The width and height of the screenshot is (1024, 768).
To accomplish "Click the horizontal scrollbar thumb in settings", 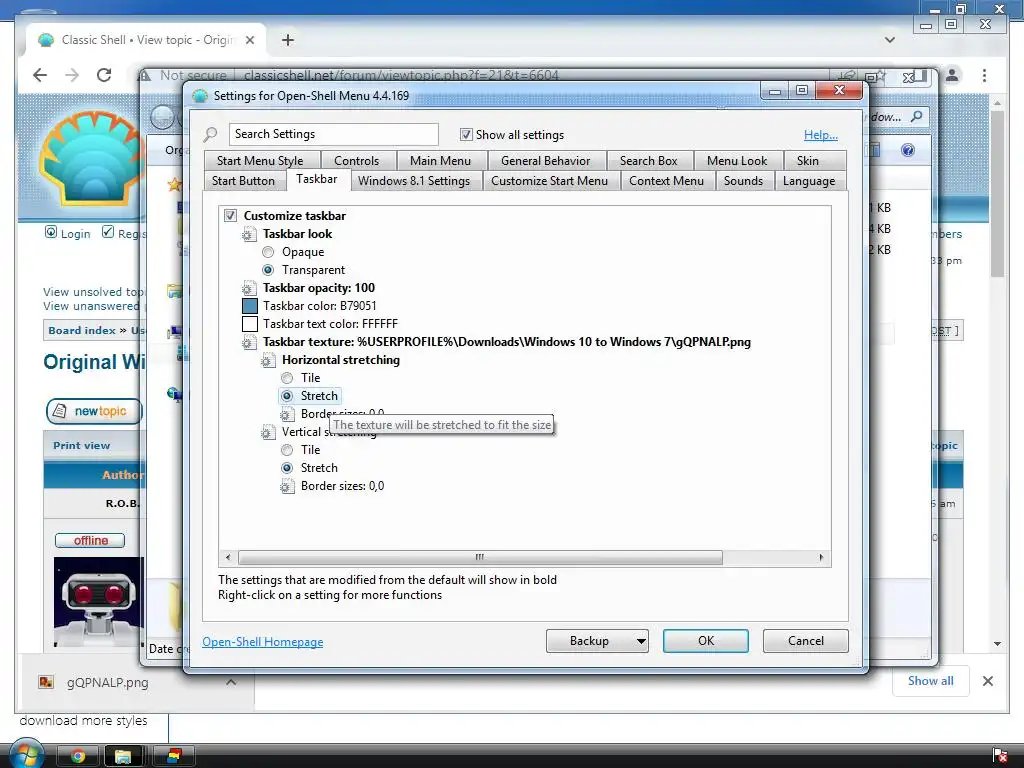I will click(480, 557).
